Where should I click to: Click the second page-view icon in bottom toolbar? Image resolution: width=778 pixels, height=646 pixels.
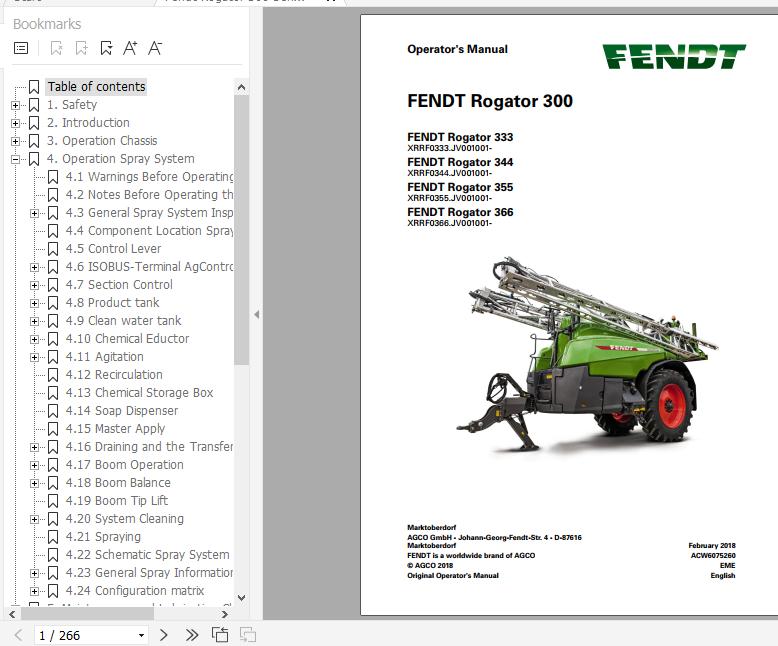pyautogui.click(x=248, y=635)
